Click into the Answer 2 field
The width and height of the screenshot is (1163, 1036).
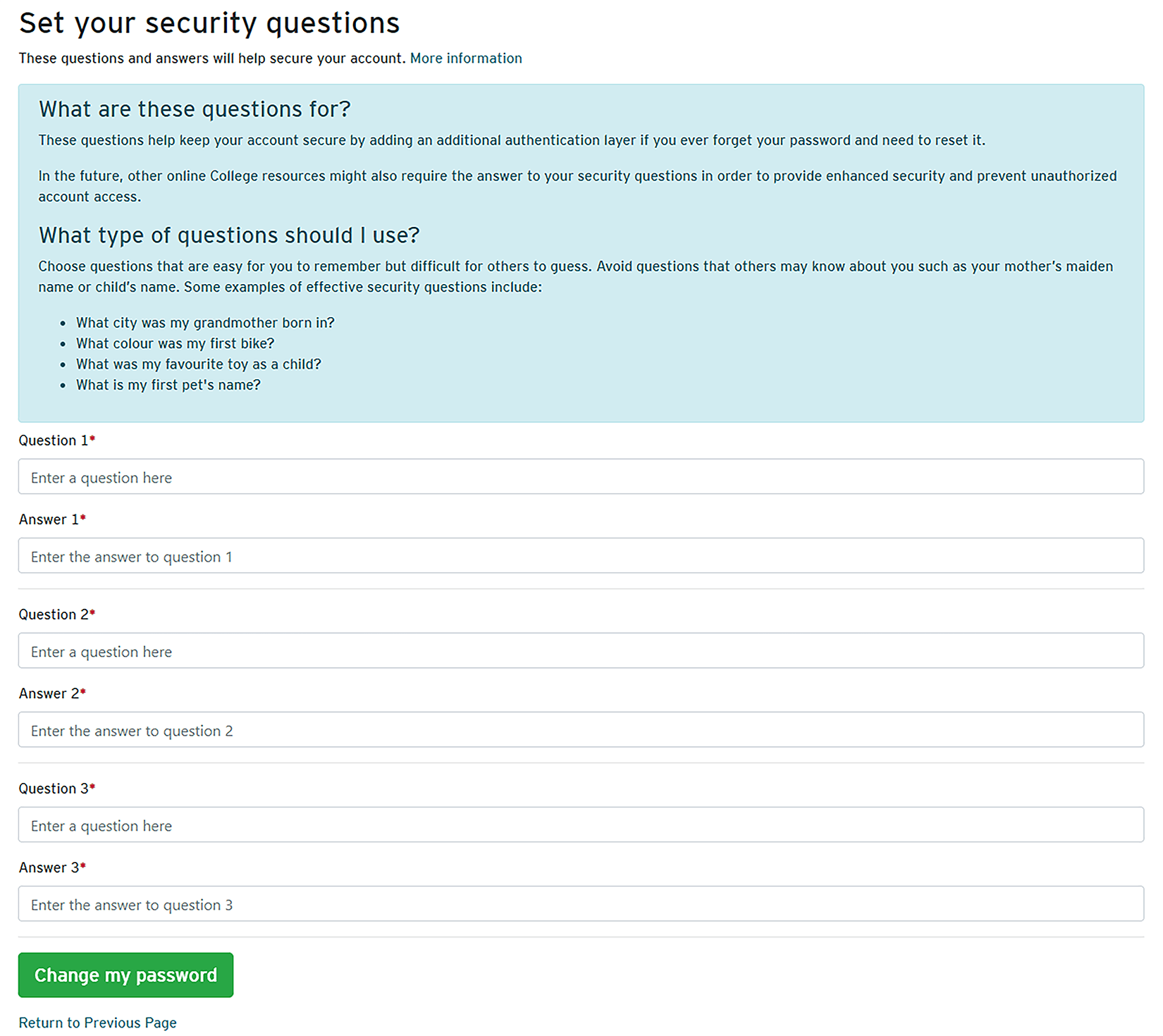(580, 730)
